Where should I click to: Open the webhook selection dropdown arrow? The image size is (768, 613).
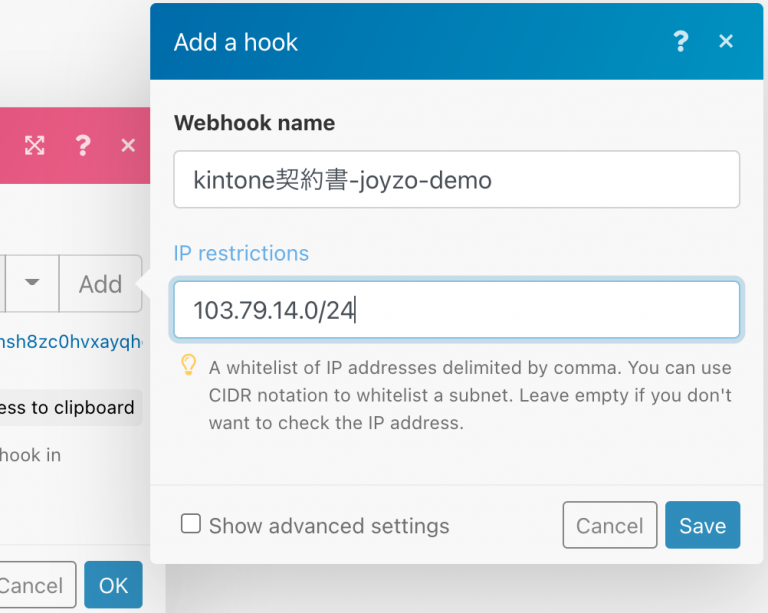click(x=32, y=283)
